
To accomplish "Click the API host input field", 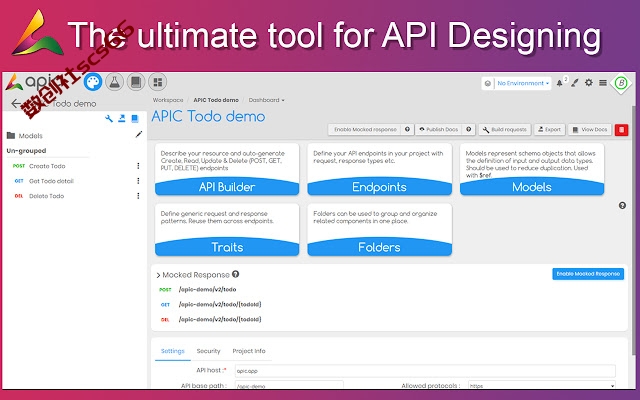I will pyautogui.click(x=425, y=371).
